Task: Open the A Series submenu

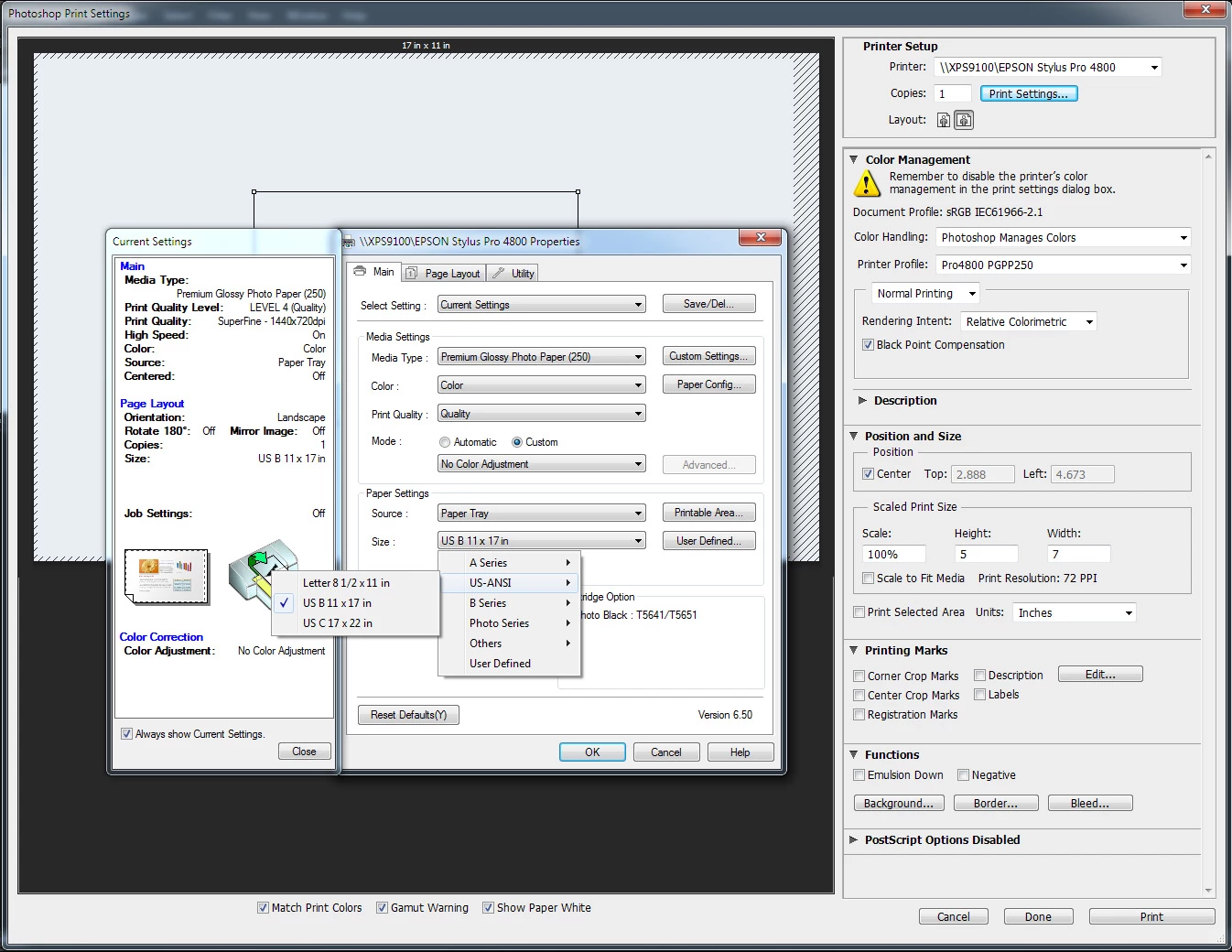Action: coord(511,563)
